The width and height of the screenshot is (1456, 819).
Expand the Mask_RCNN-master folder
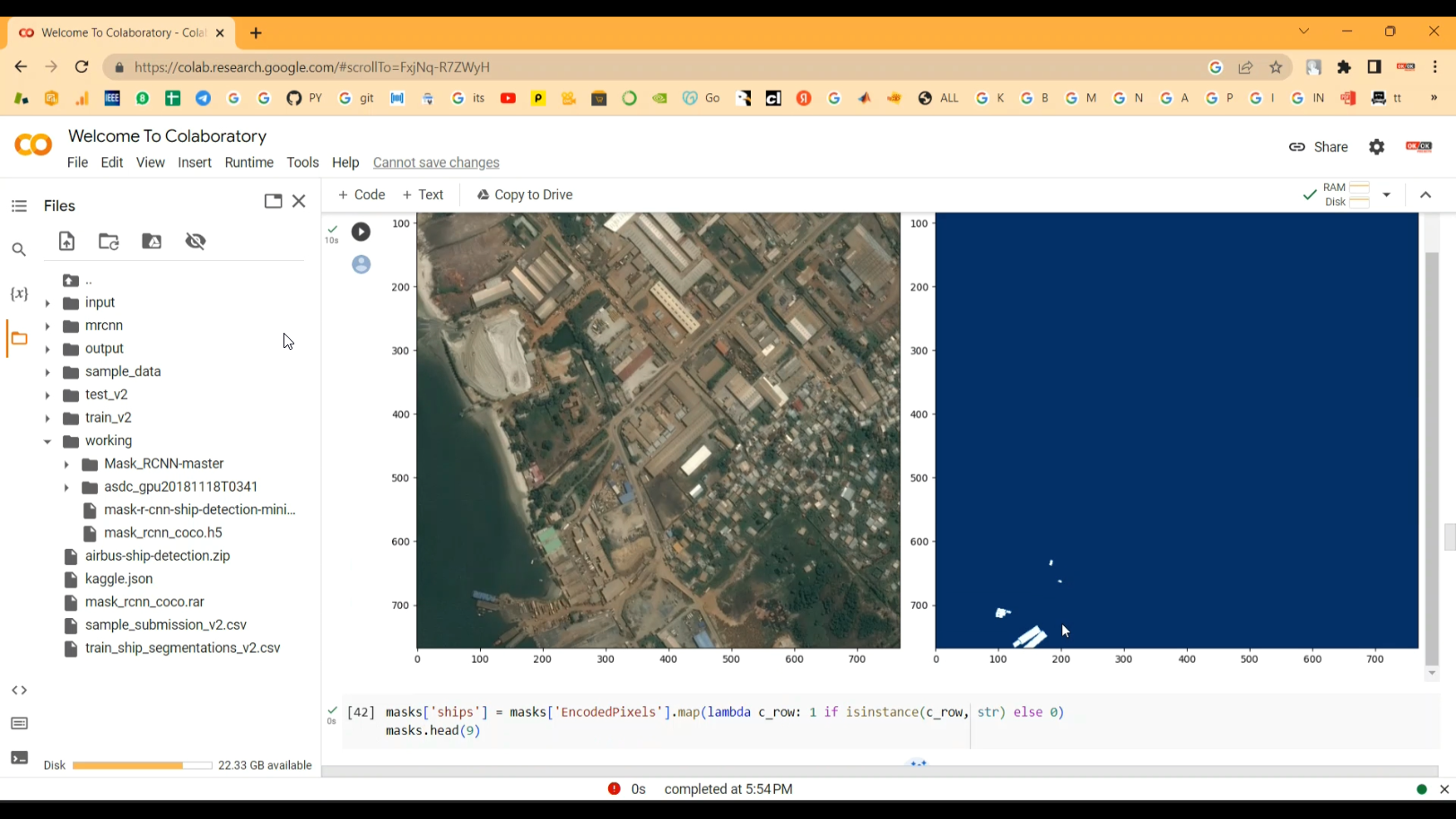(x=66, y=463)
